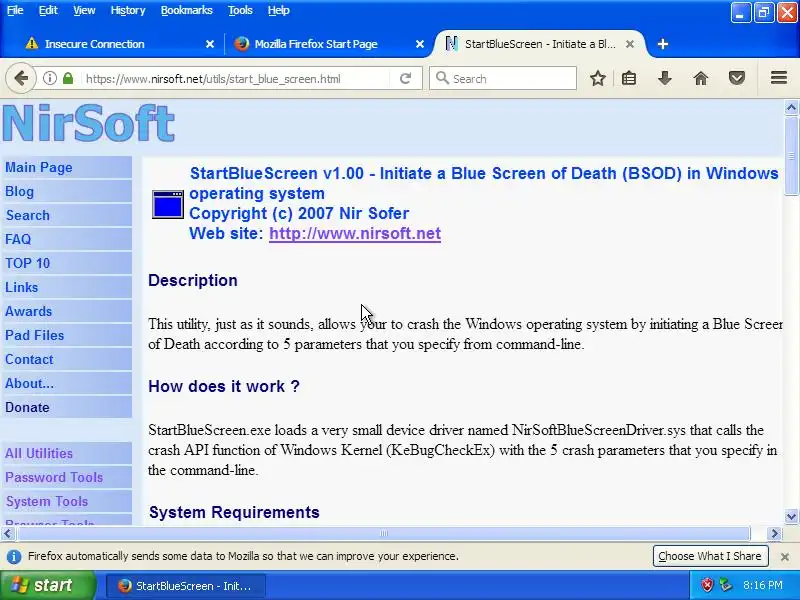Click the security shield tray icon
This screenshot has width=800, height=600.
point(707,585)
